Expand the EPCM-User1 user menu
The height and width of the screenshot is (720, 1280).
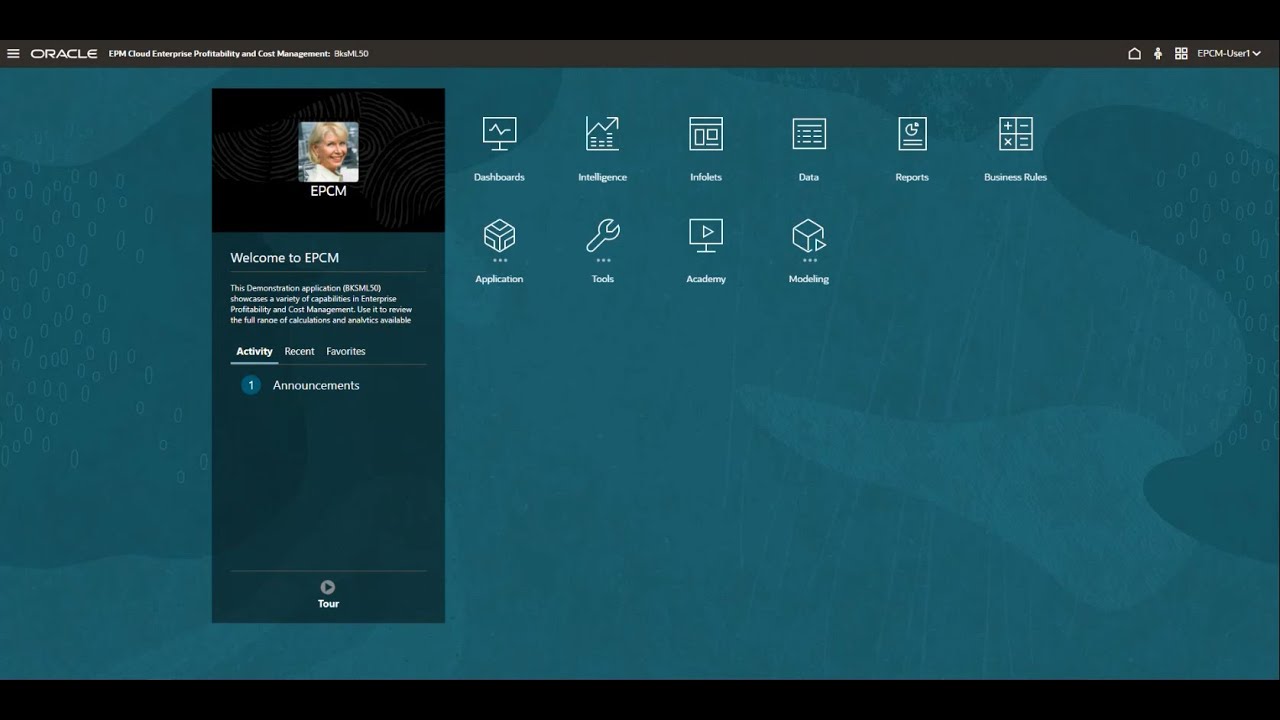pyautogui.click(x=1229, y=54)
